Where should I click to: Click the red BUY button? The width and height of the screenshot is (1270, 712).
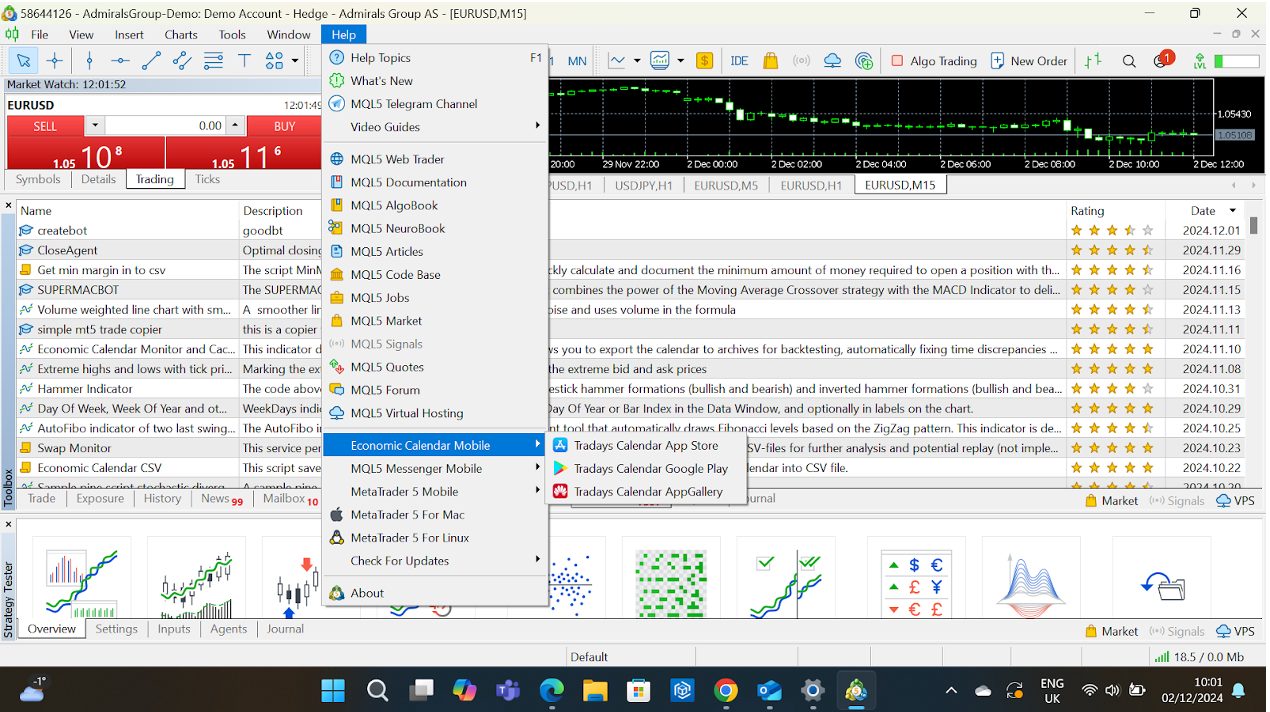284,126
